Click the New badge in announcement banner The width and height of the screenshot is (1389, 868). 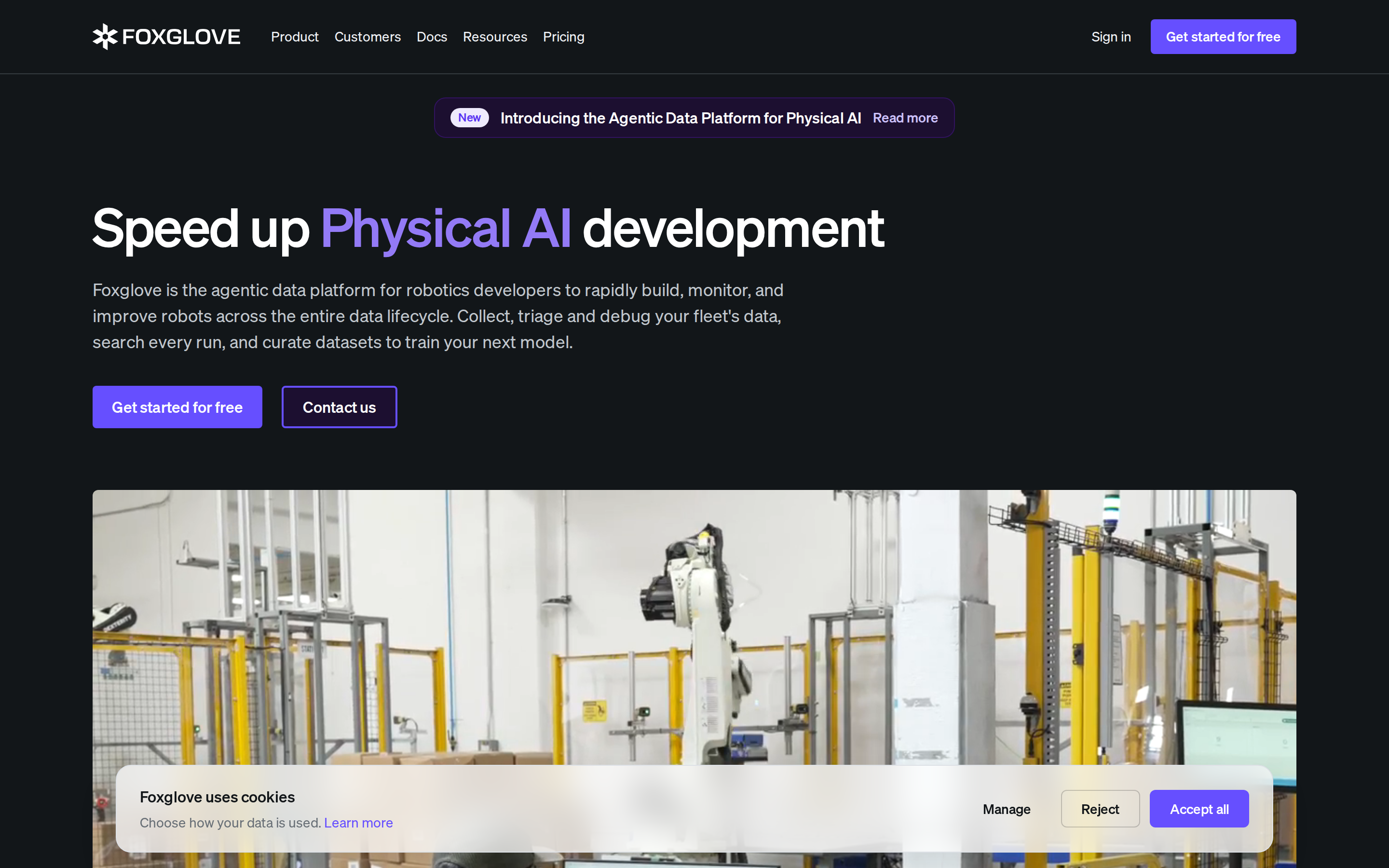pyautogui.click(x=469, y=118)
